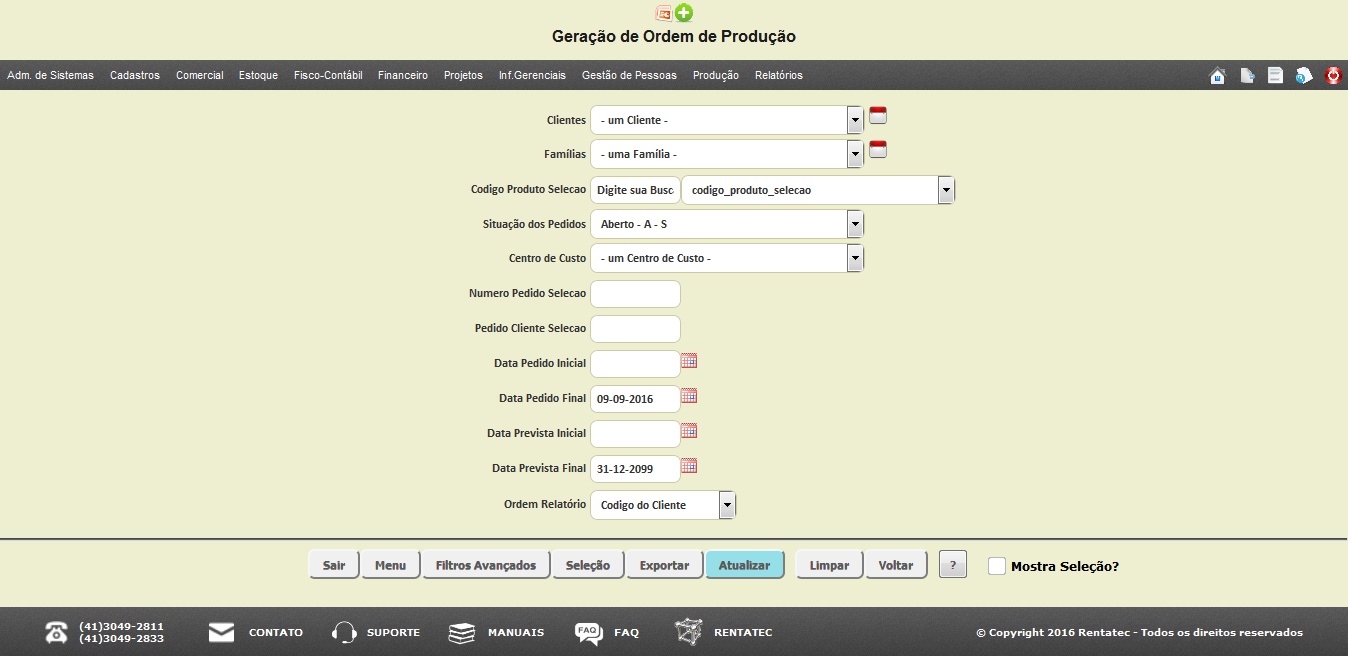1348x656 pixels.
Task: Click the phone number (41)3049-2833
Action: point(121,638)
